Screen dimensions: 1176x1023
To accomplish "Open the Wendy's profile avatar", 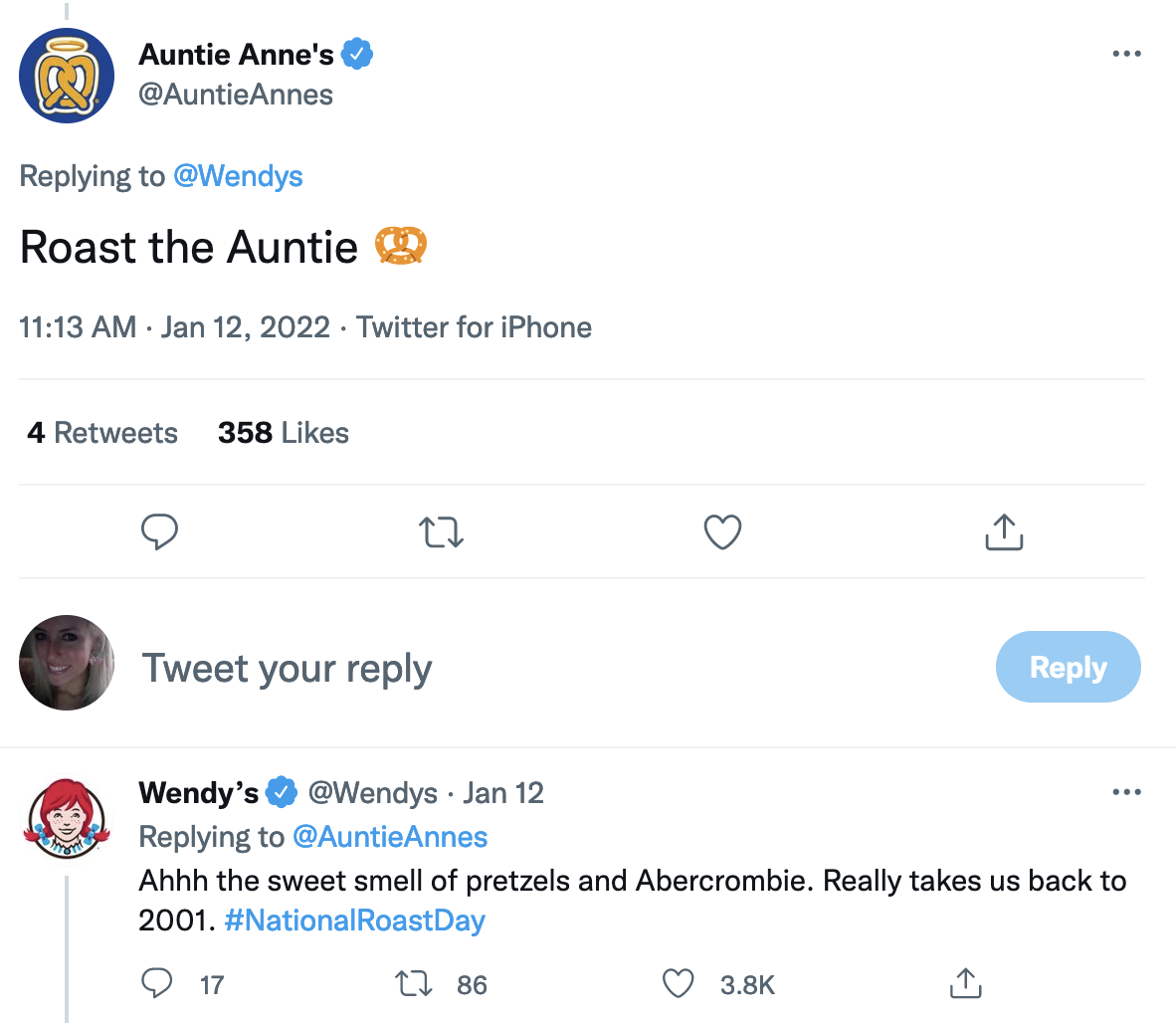I will tap(67, 819).
